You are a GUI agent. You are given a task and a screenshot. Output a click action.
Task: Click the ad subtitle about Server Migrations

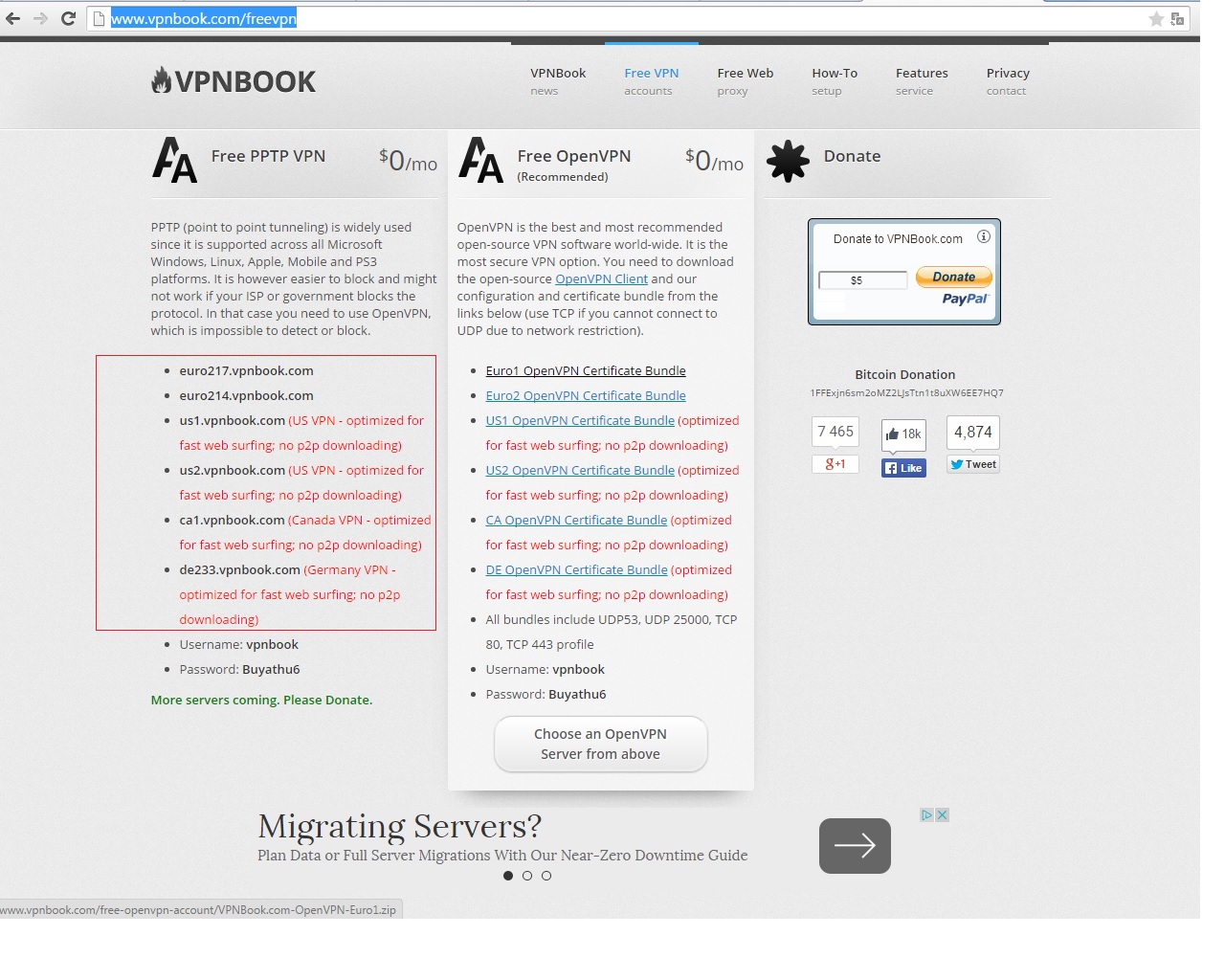click(502, 856)
